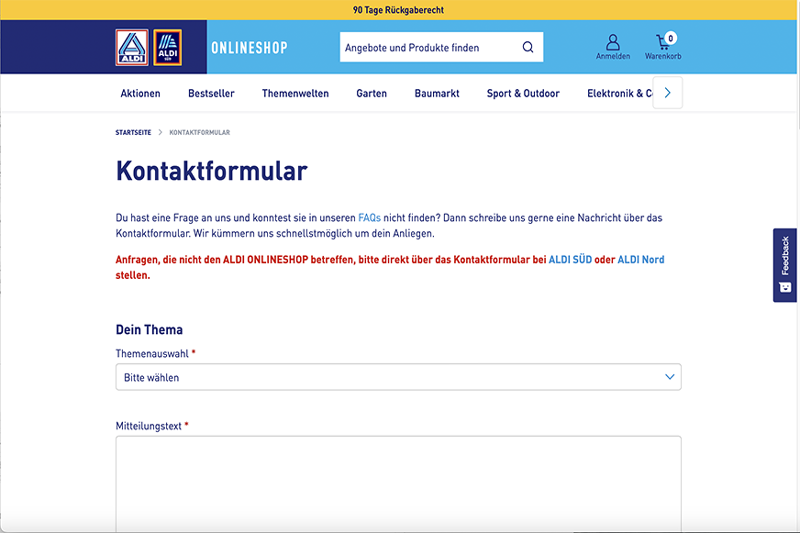800x533 pixels.
Task: Click the ONLINESHOP header title
Action: (x=249, y=48)
